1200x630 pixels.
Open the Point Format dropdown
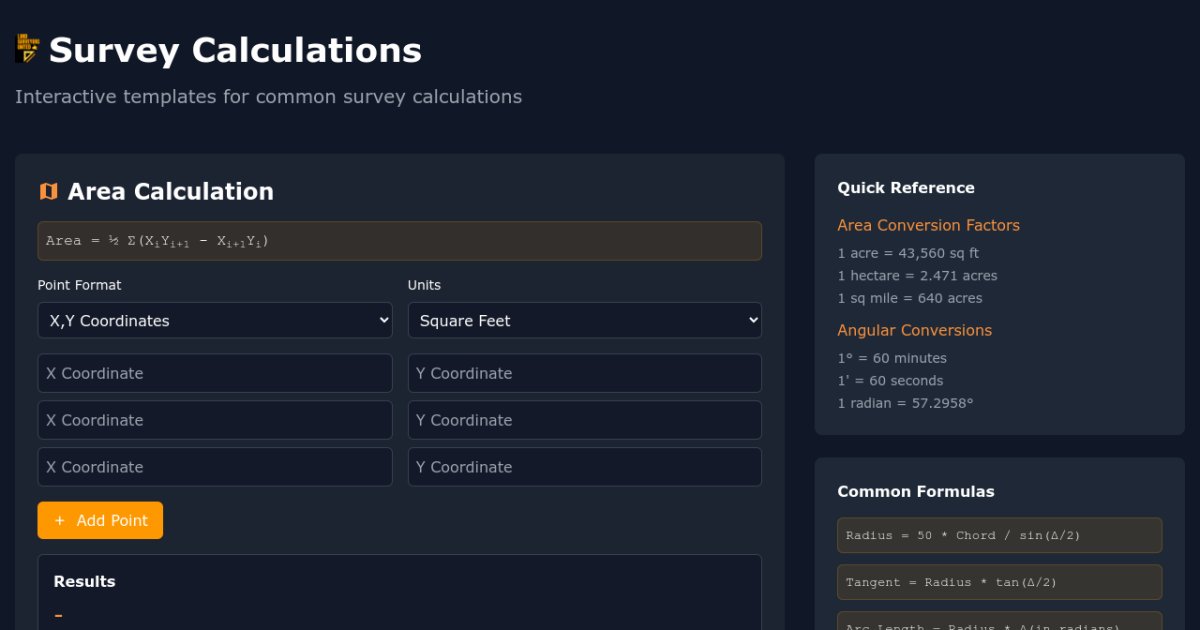215,321
